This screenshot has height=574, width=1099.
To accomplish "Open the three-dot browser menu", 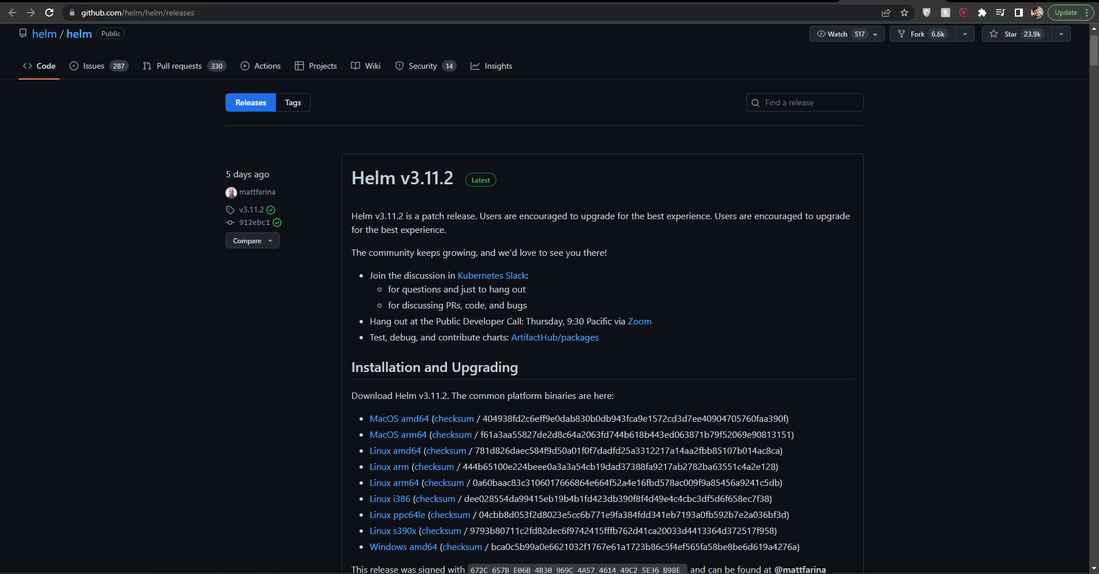I will pos(1086,13).
